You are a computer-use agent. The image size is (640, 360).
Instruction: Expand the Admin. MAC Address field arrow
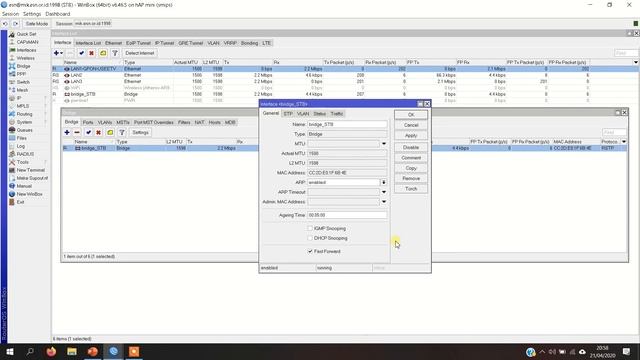pos(384,202)
